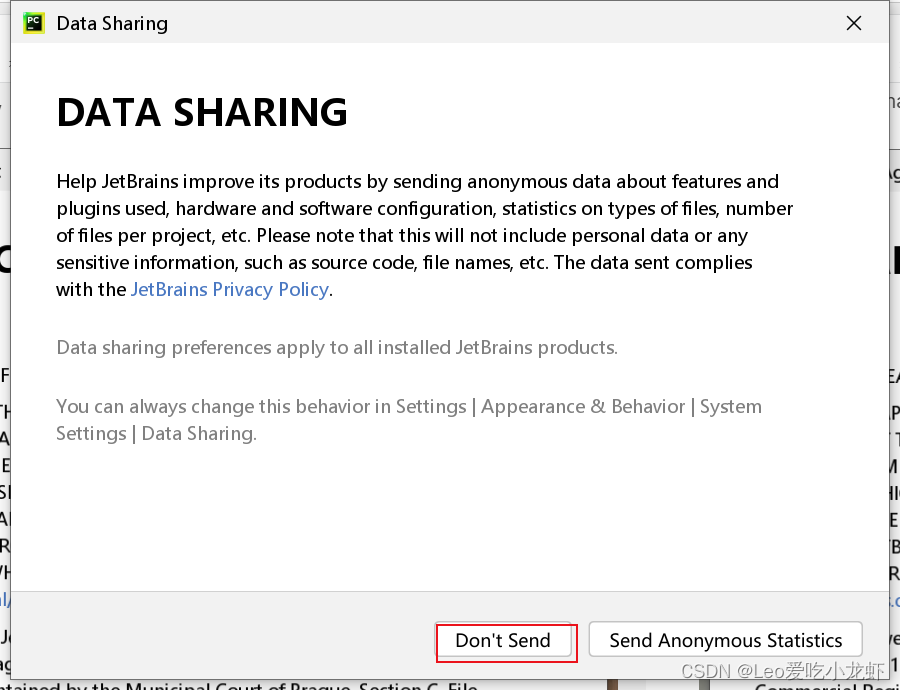Click the 'Help JetBrains improve its products' paragraph
Screen dimensions: 900x690
425,235
